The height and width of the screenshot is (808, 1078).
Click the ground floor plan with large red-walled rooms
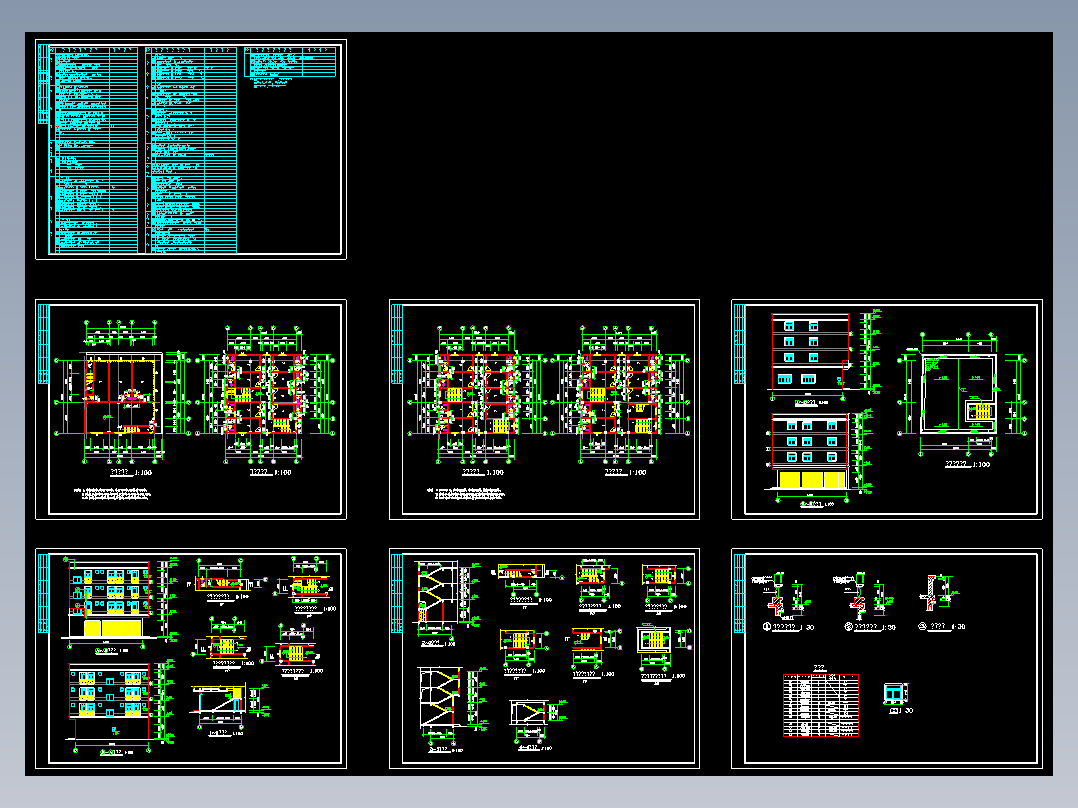[122, 393]
